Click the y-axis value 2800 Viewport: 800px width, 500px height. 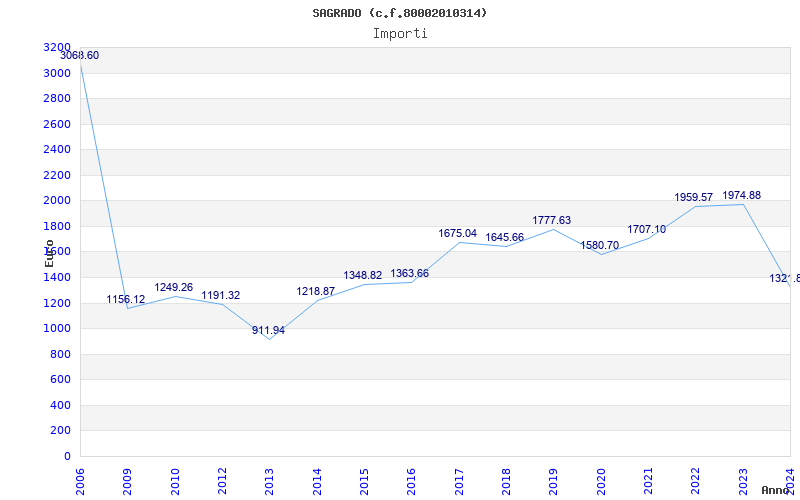pyautogui.click(x=57, y=98)
